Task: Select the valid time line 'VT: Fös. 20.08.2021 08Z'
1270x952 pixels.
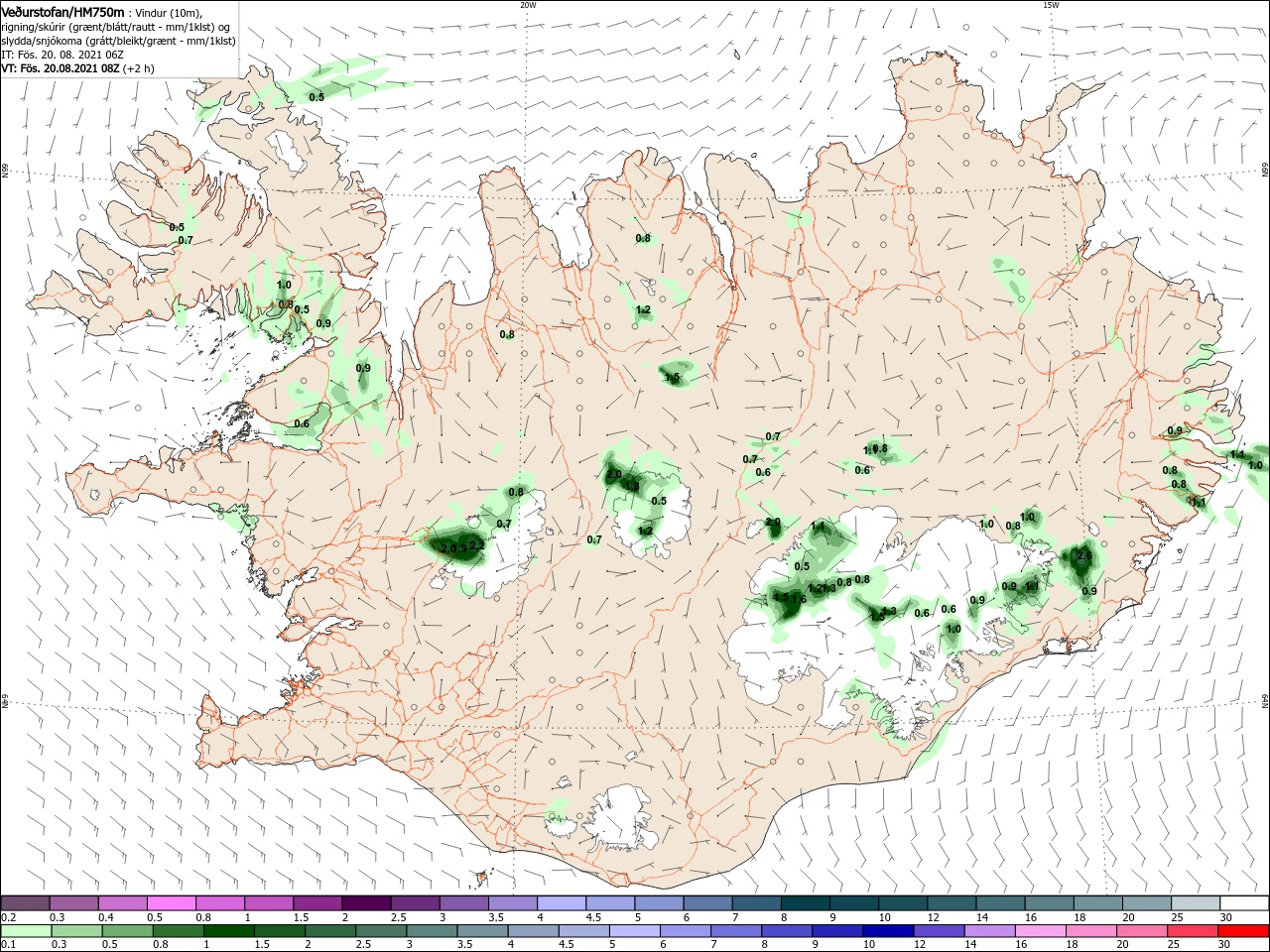Action: point(61,69)
